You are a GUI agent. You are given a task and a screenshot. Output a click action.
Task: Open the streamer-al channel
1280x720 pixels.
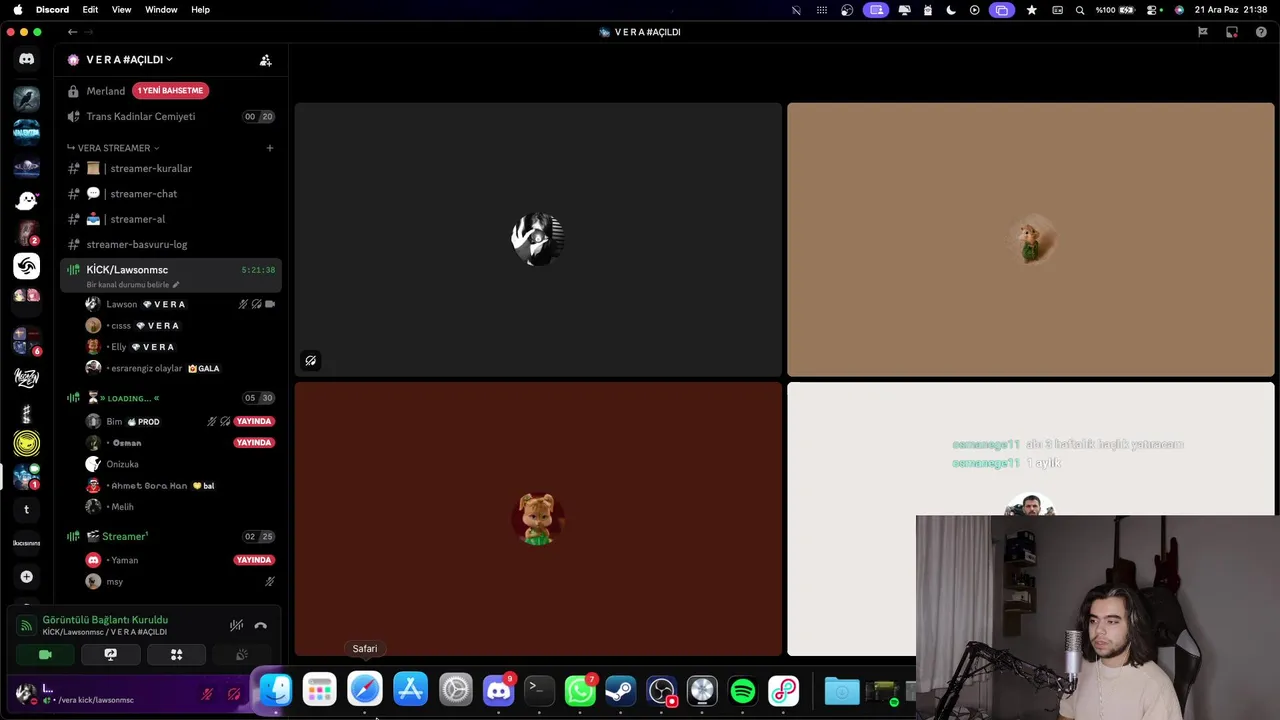(171, 219)
